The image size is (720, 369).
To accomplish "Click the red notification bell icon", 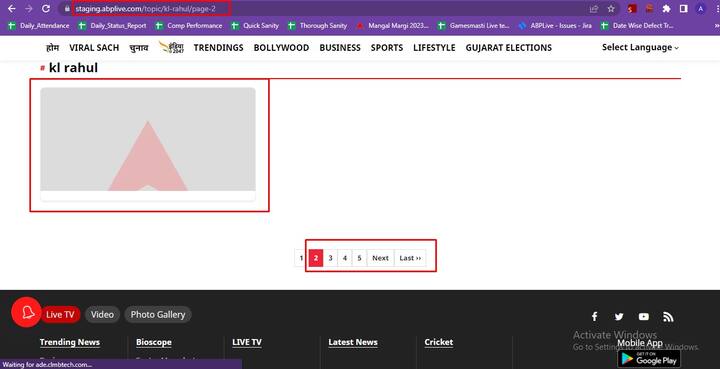I will point(27,313).
